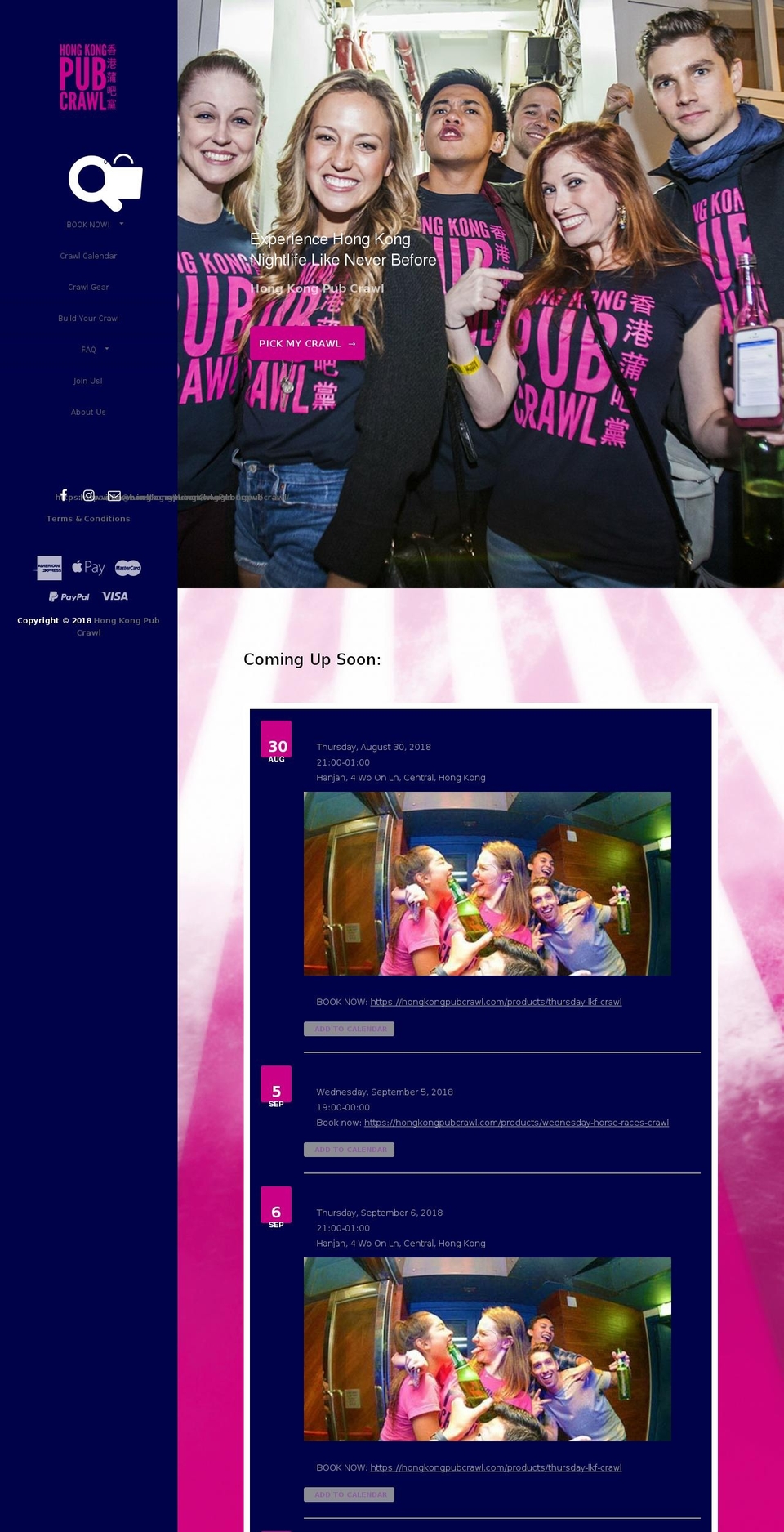Image resolution: width=784 pixels, height=1532 pixels.
Task: Open the Join Us! page
Action: (x=88, y=381)
